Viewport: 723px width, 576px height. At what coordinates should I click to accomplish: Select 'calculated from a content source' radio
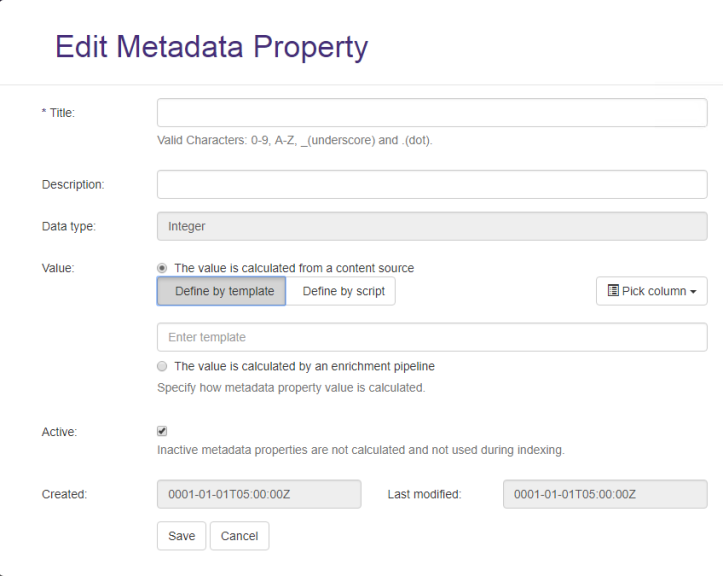click(163, 268)
